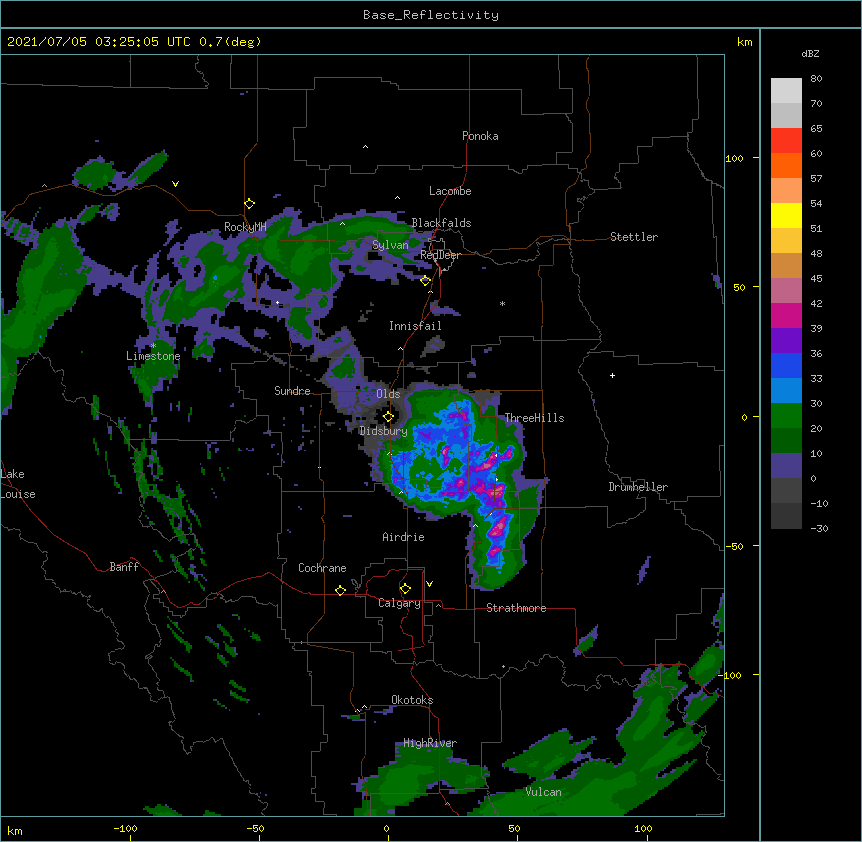Screen dimensions: 862x842
Task: Click the 80 value in dBZ legend
Action: 816,78
